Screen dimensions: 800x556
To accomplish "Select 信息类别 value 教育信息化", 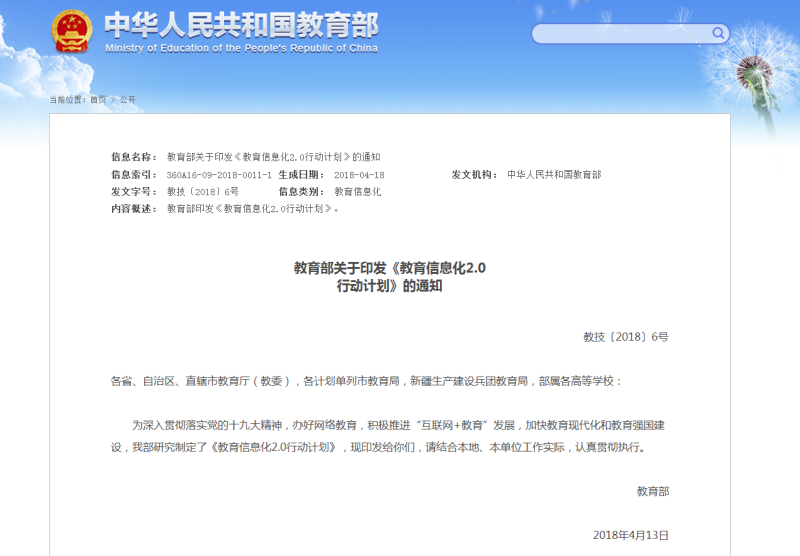I will (x=358, y=192).
